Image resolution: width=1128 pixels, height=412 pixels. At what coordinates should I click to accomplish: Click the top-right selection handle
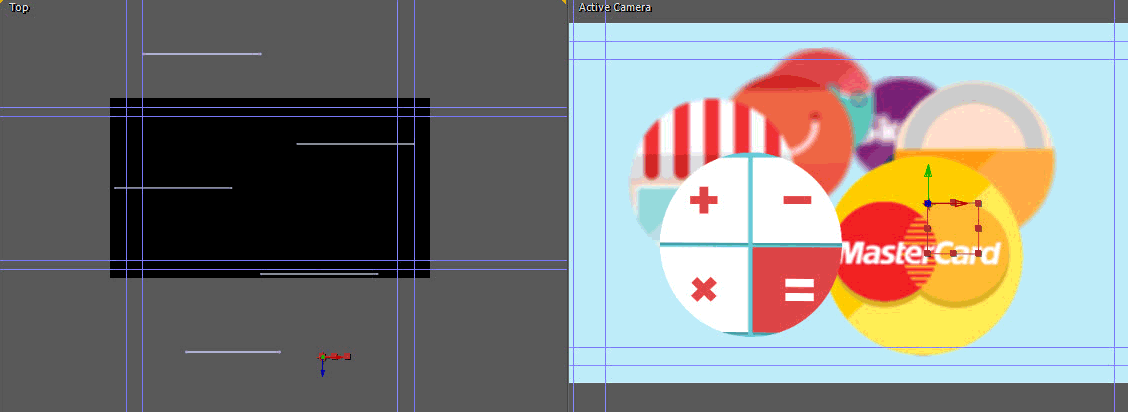[x=978, y=203]
